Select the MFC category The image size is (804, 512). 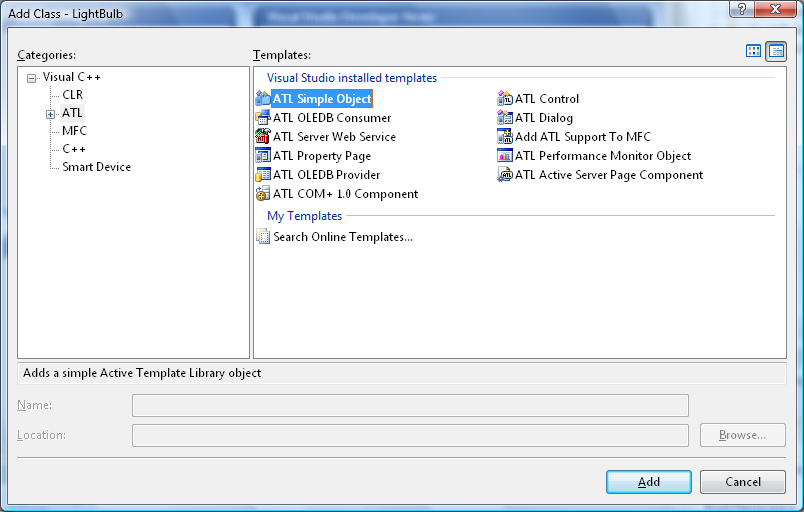[x=74, y=131]
